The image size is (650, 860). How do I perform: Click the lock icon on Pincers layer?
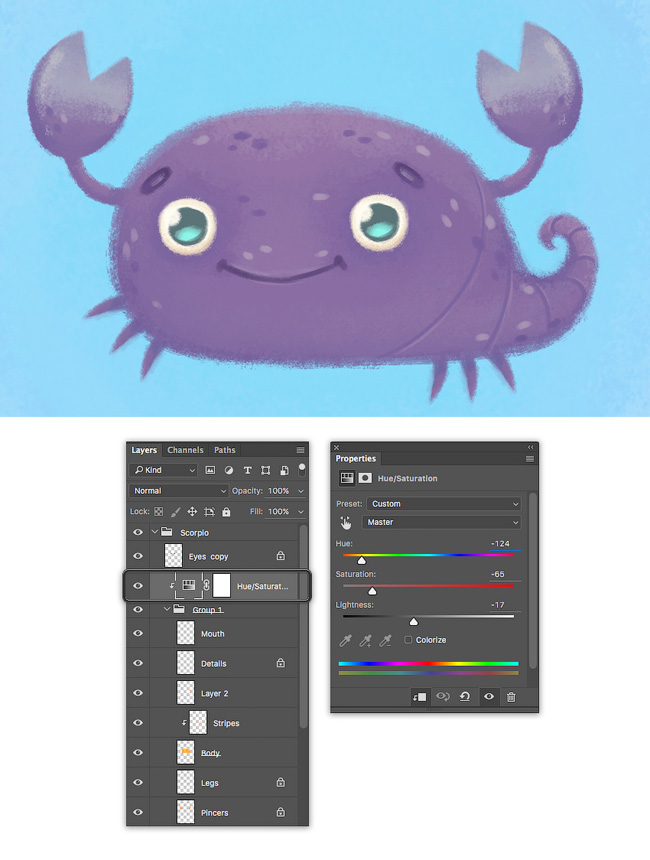coord(281,812)
